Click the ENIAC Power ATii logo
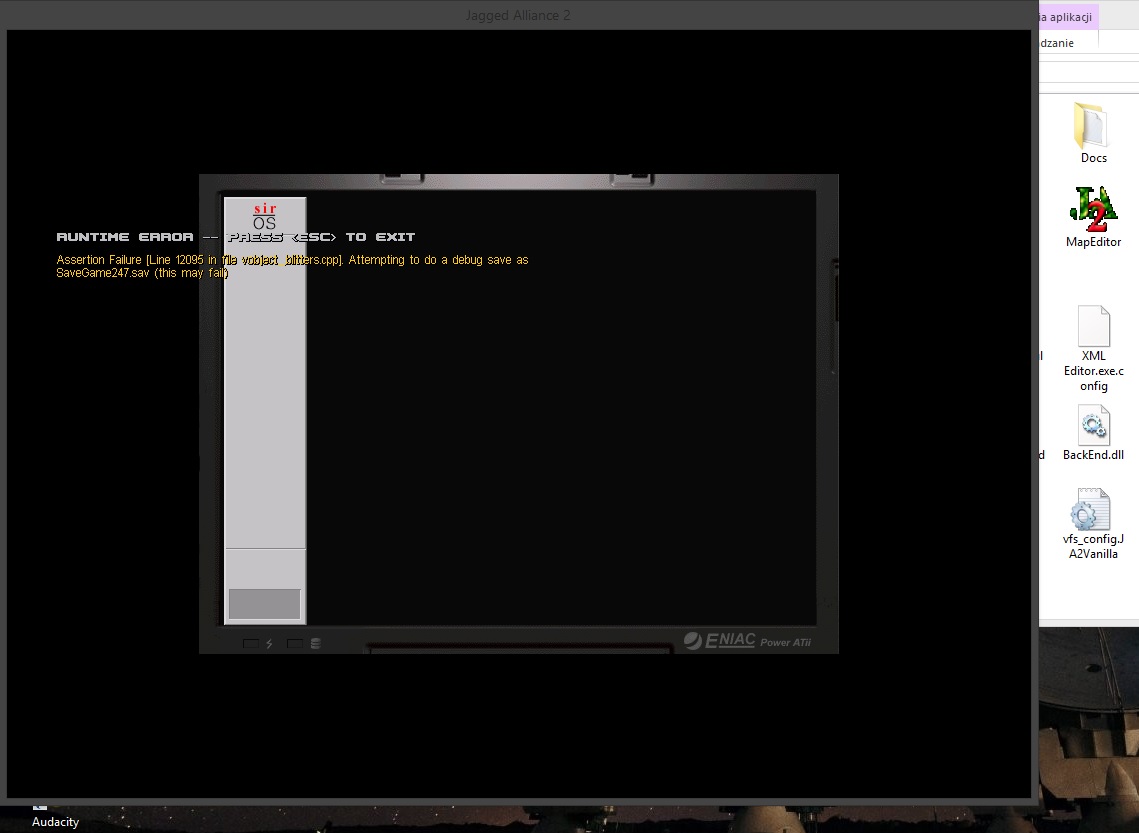This screenshot has height=833, width=1139. pyautogui.click(x=747, y=641)
